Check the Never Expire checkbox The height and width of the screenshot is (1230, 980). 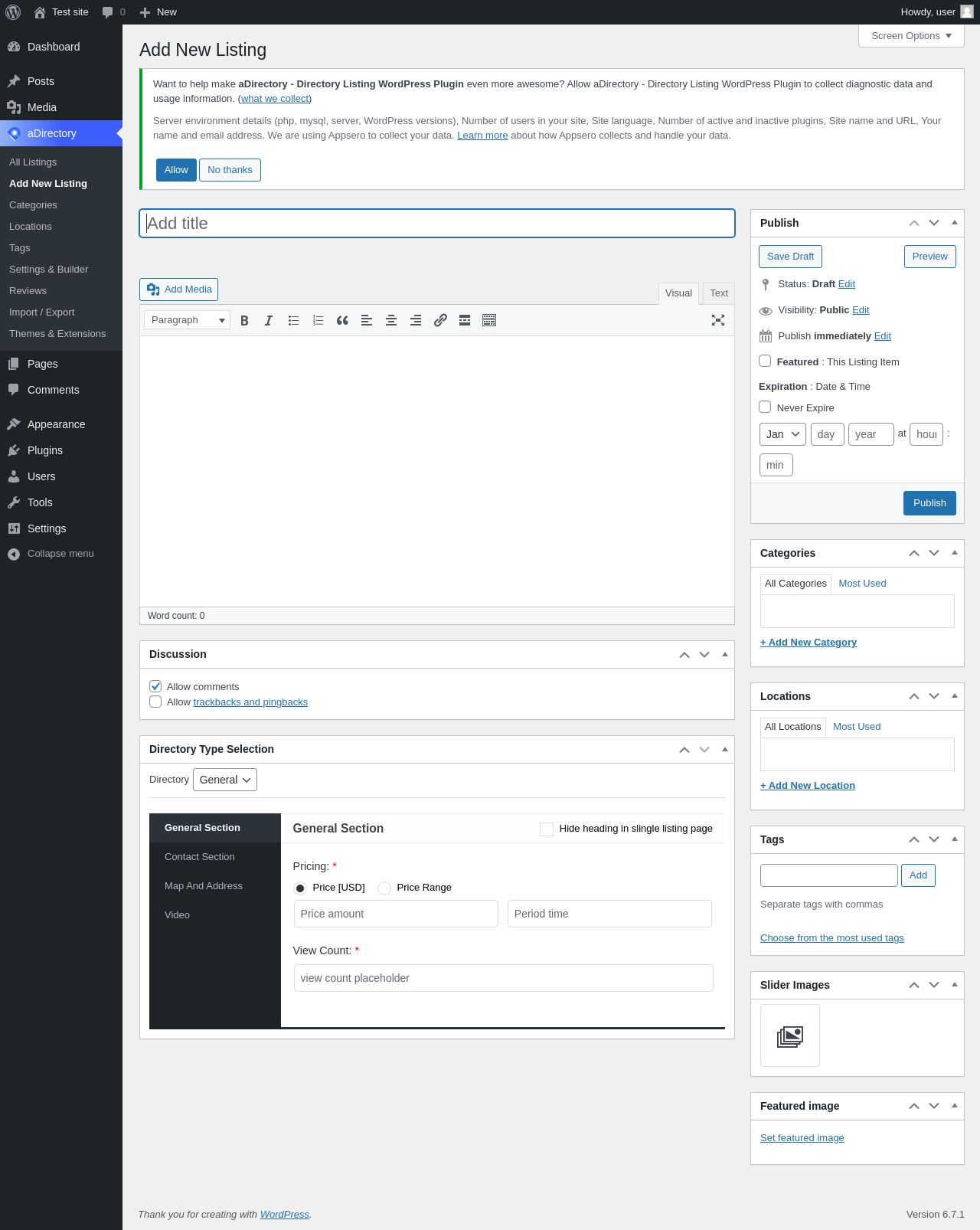[765, 407]
